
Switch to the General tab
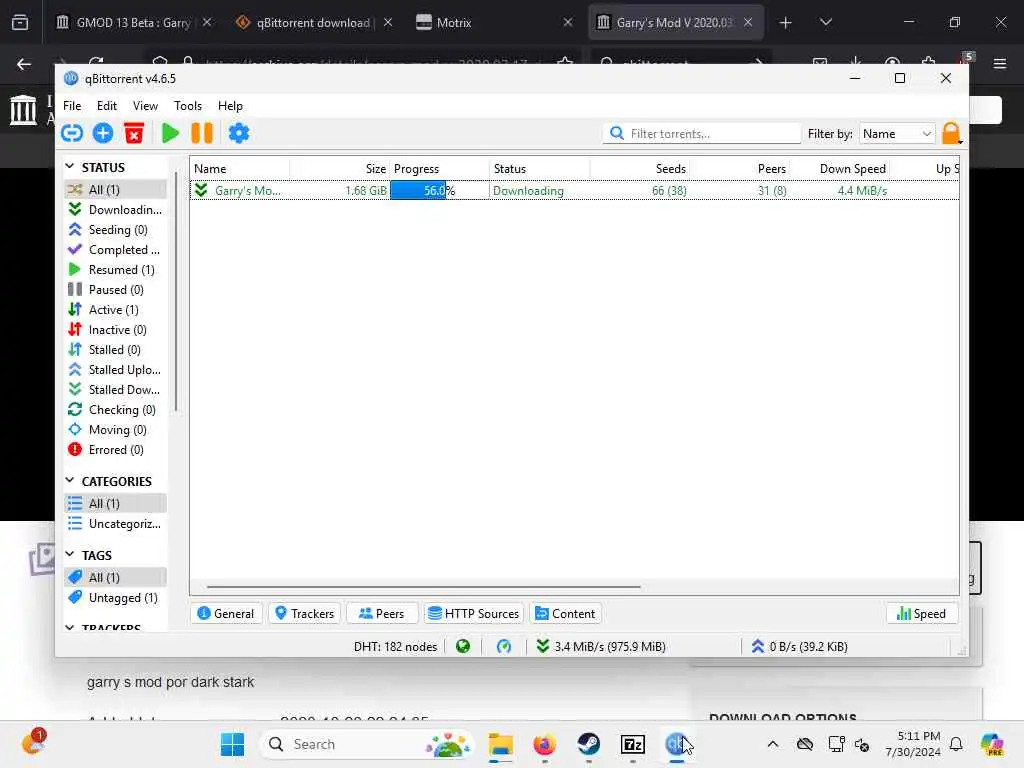click(226, 614)
